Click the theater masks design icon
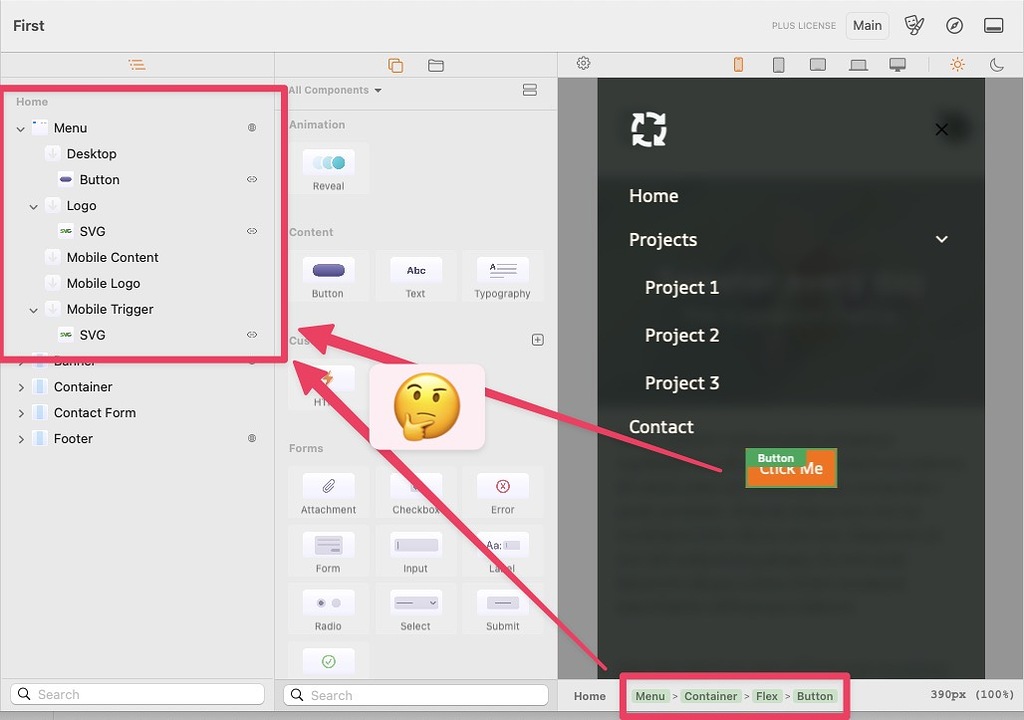Screen dimensions: 1024x720 (x=914, y=25)
